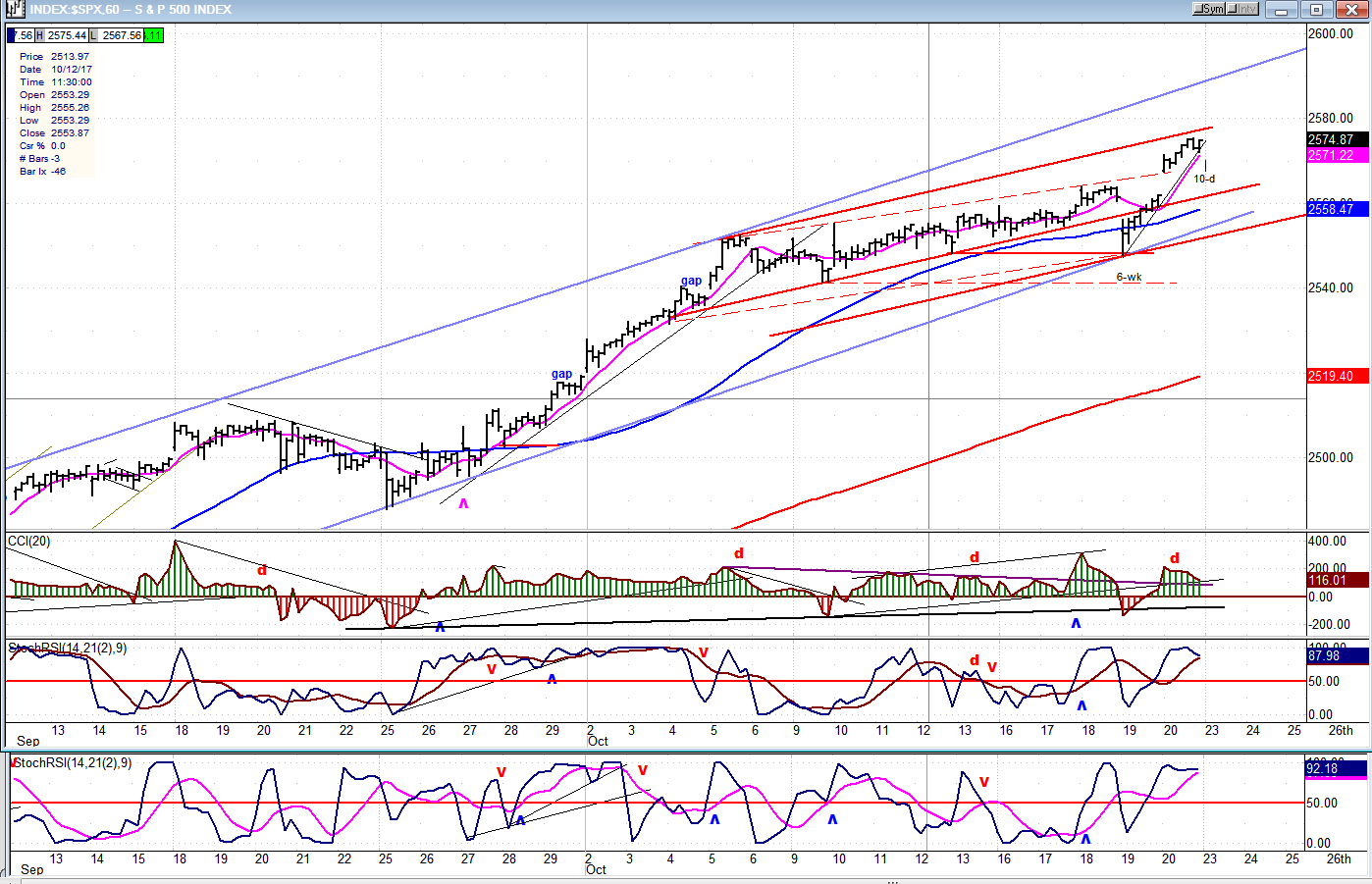Click the CCI value 116.01 label
This screenshot has width=1372, height=884.
pos(1336,581)
